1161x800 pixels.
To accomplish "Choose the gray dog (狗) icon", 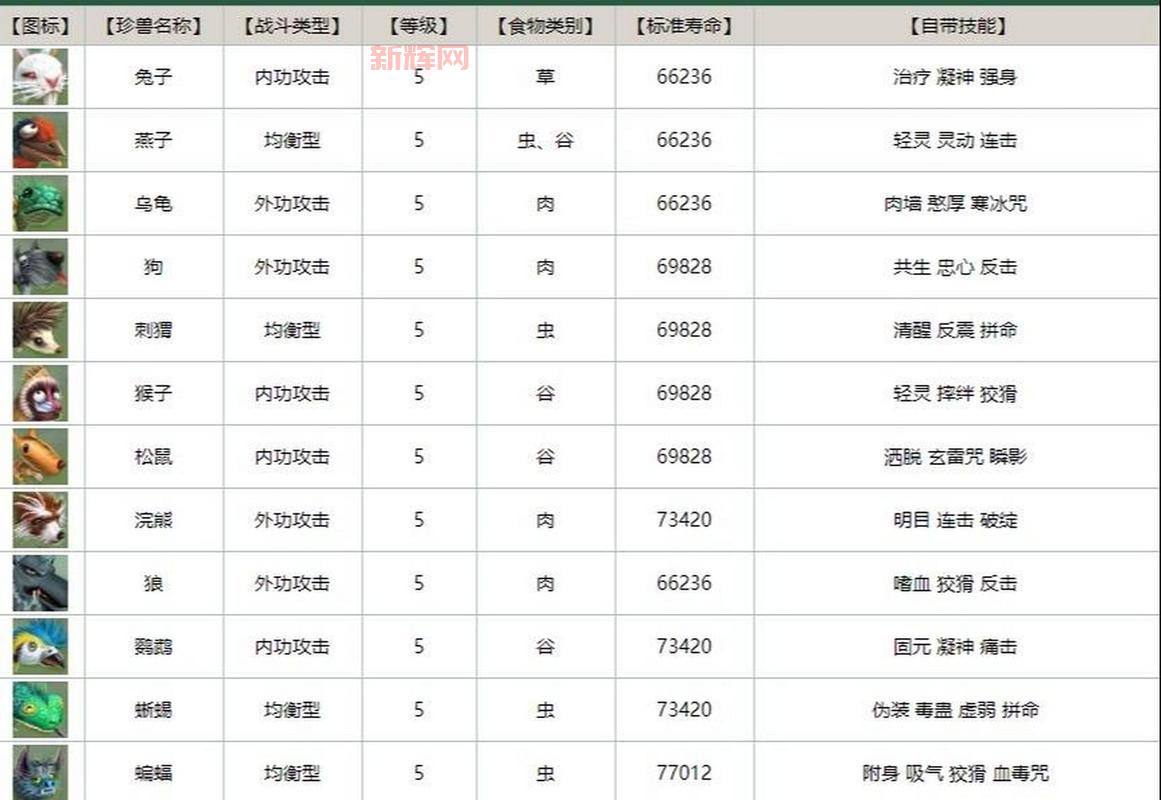I will tap(40, 267).
